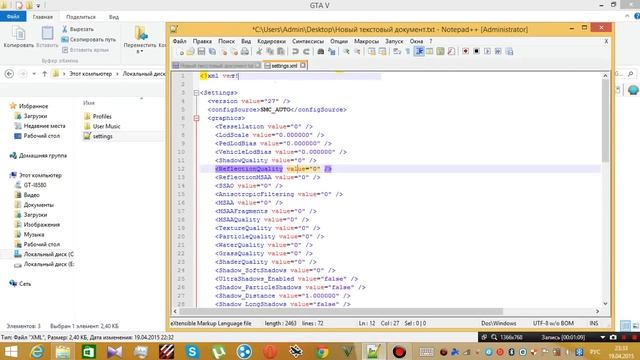Collapse the graphics fold marker
This screenshot has height=360, width=640.
tap(196, 118)
